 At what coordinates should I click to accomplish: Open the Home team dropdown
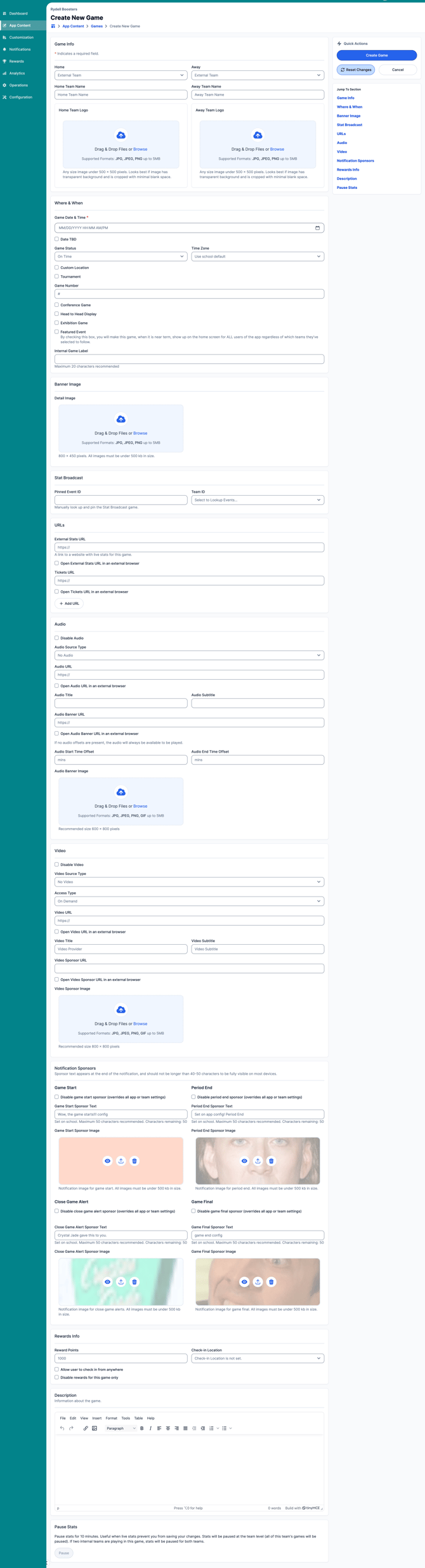point(121,75)
